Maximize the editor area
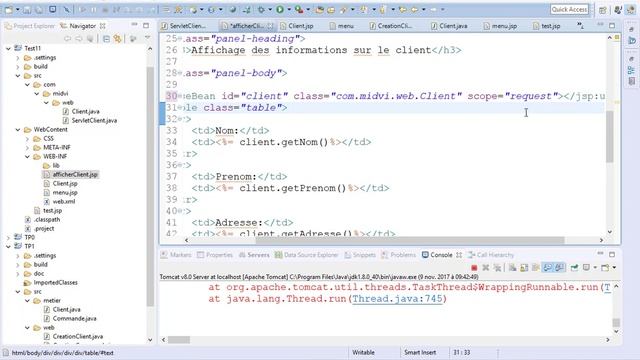 (612, 25)
